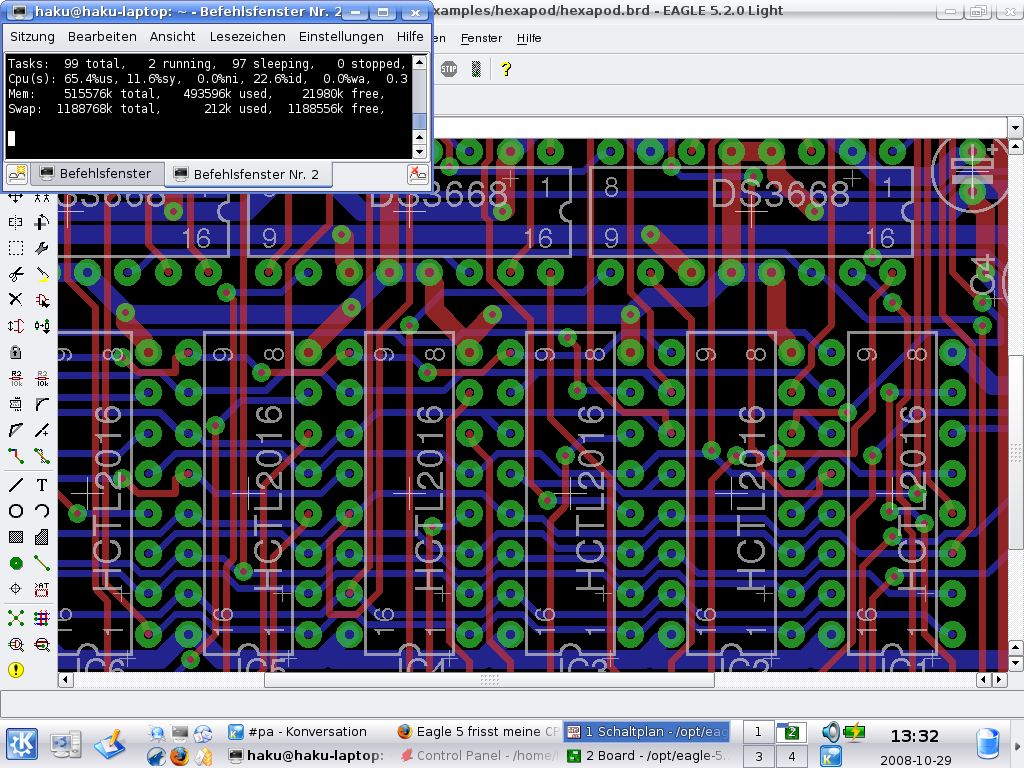This screenshot has width=1024, height=768.
Task: Open the Lesezeichen menu
Action: pos(248,37)
